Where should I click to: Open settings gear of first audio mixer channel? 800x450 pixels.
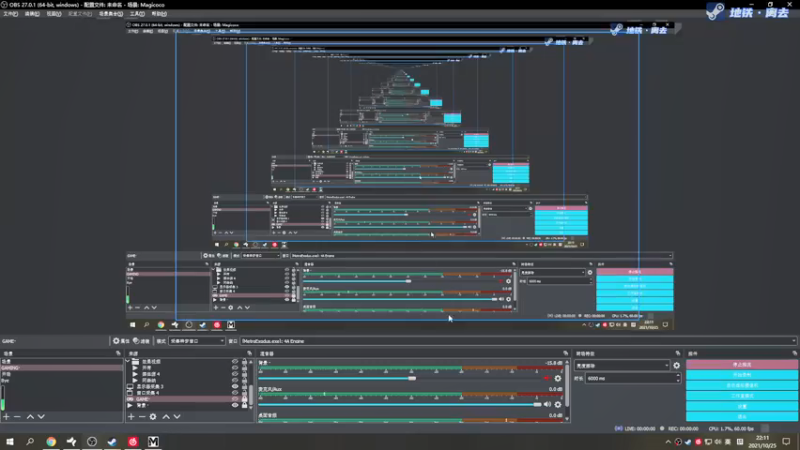click(558, 379)
